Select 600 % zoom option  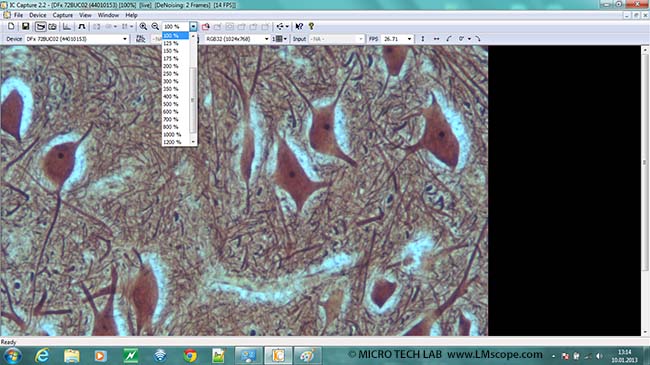click(x=176, y=112)
